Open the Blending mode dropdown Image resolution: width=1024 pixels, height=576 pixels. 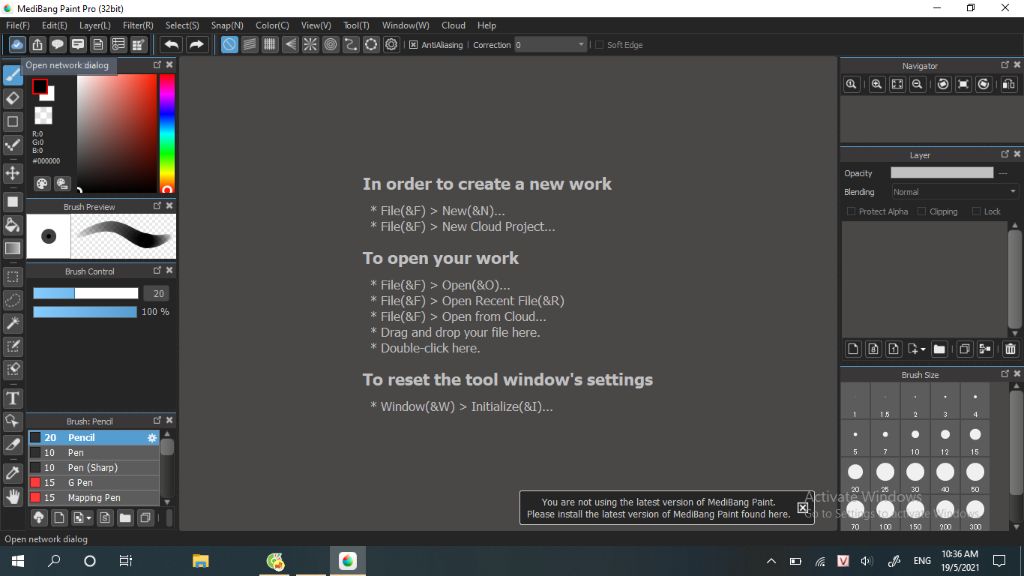1012,192
